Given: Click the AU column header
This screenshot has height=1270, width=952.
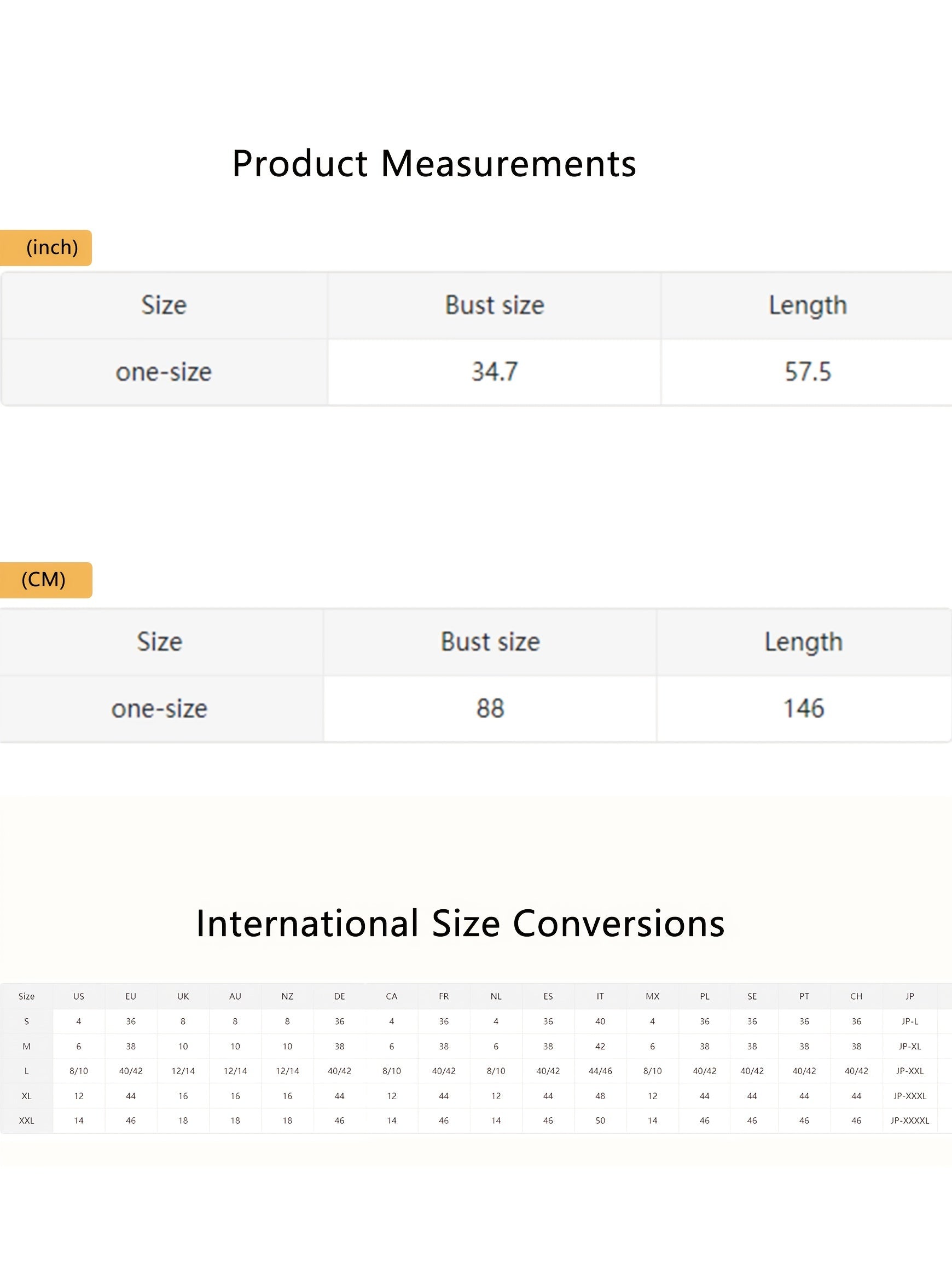Looking at the screenshot, I should tap(235, 996).
